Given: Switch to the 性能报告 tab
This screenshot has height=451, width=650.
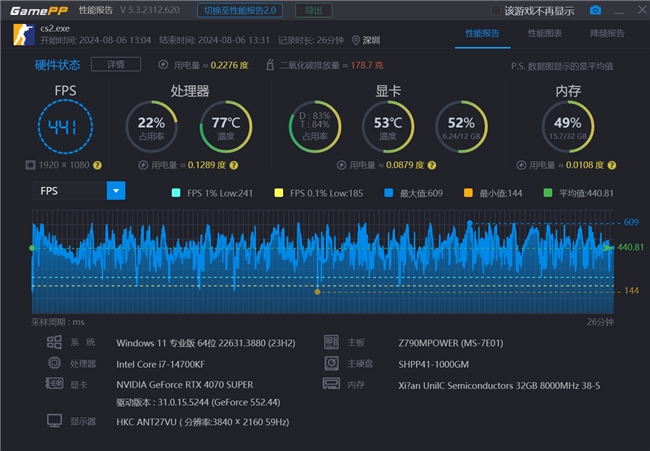Looking at the screenshot, I should [x=482, y=34].
